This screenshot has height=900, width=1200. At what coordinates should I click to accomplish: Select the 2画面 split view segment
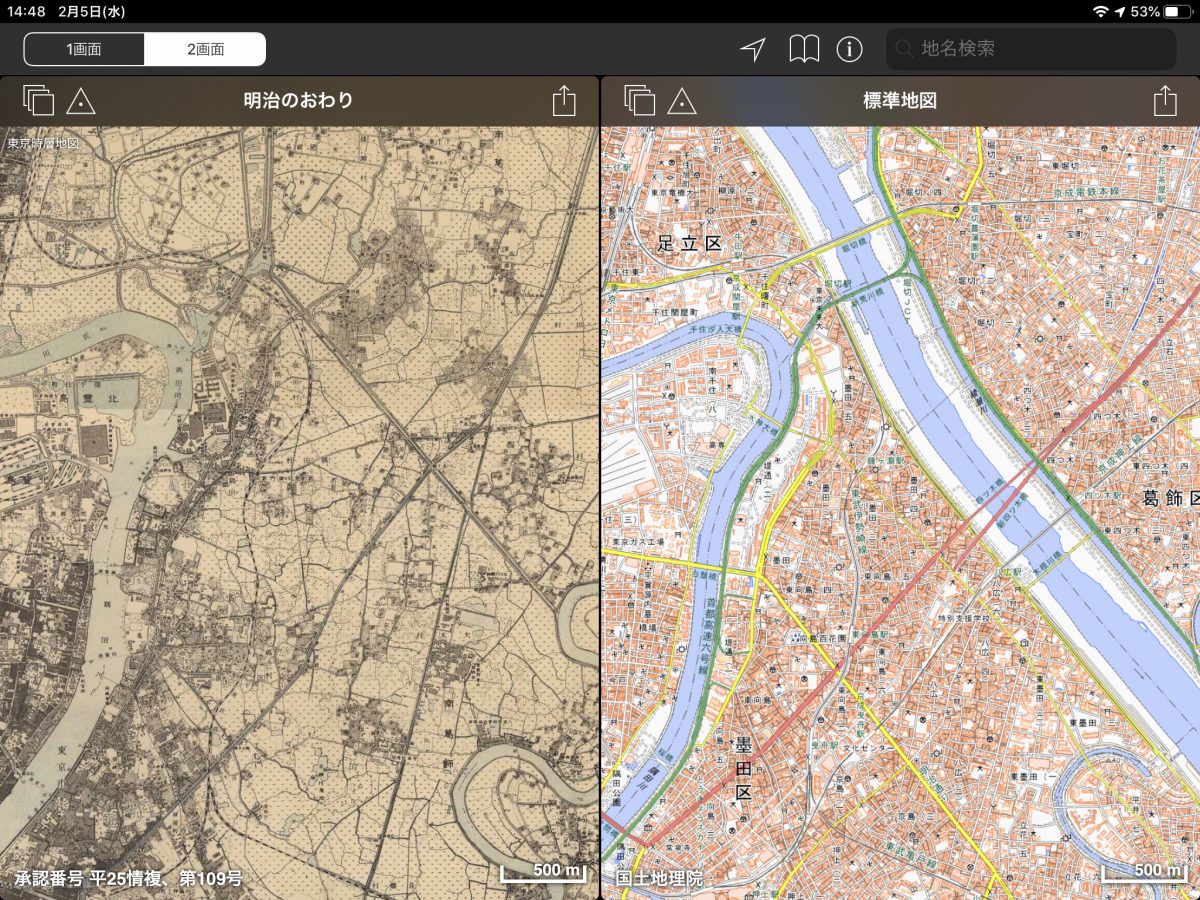pos(205,49)
